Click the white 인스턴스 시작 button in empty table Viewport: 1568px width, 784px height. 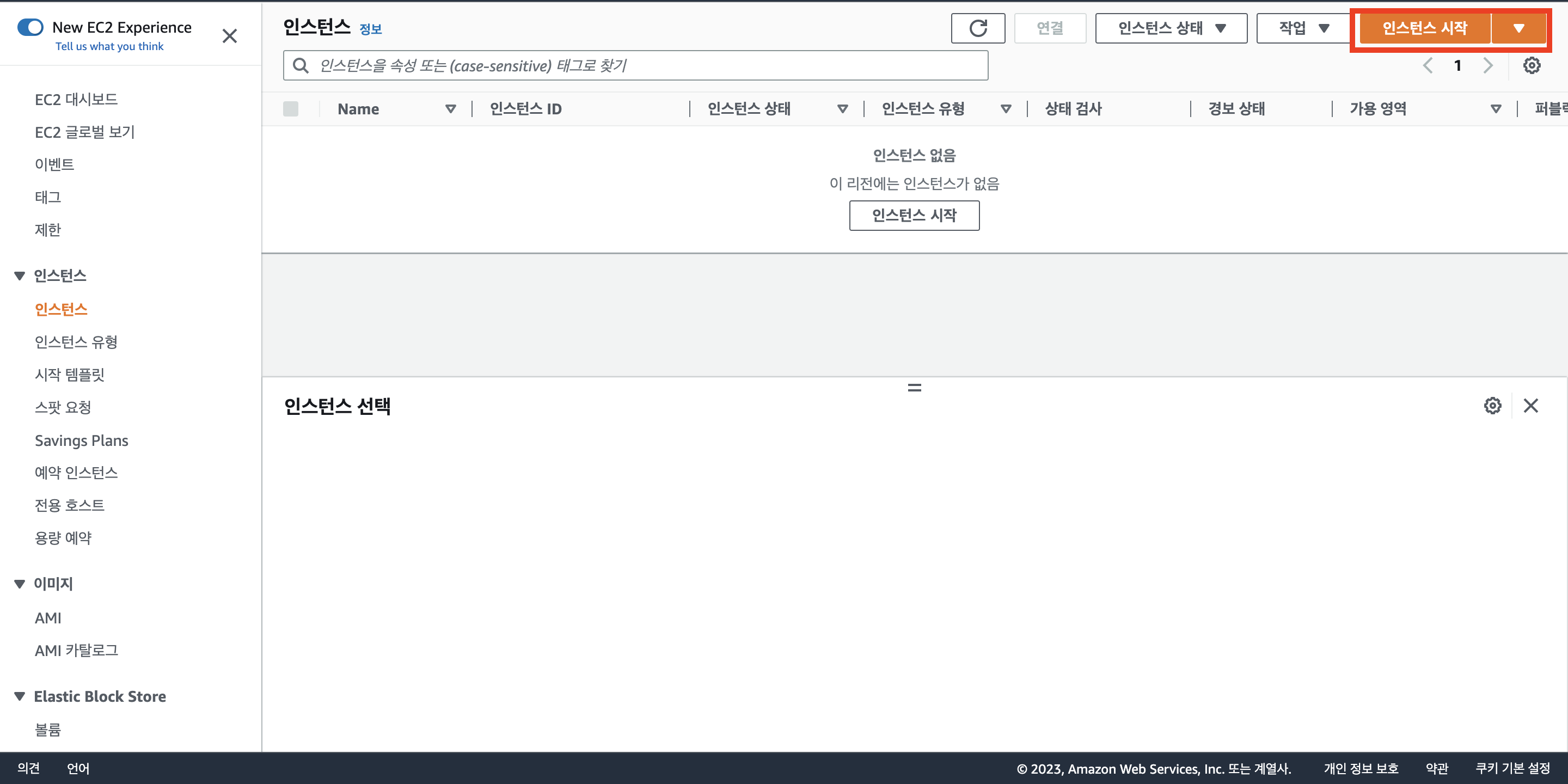914,216
